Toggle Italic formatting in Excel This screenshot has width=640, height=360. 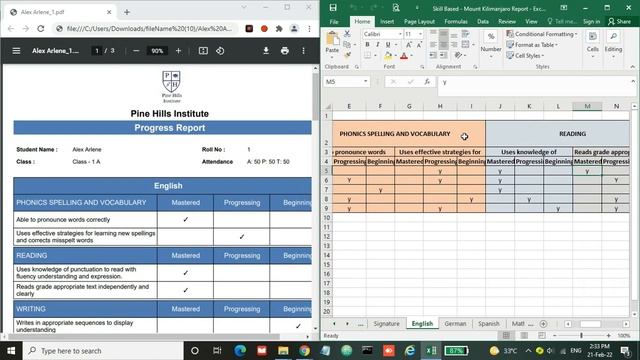378,44
